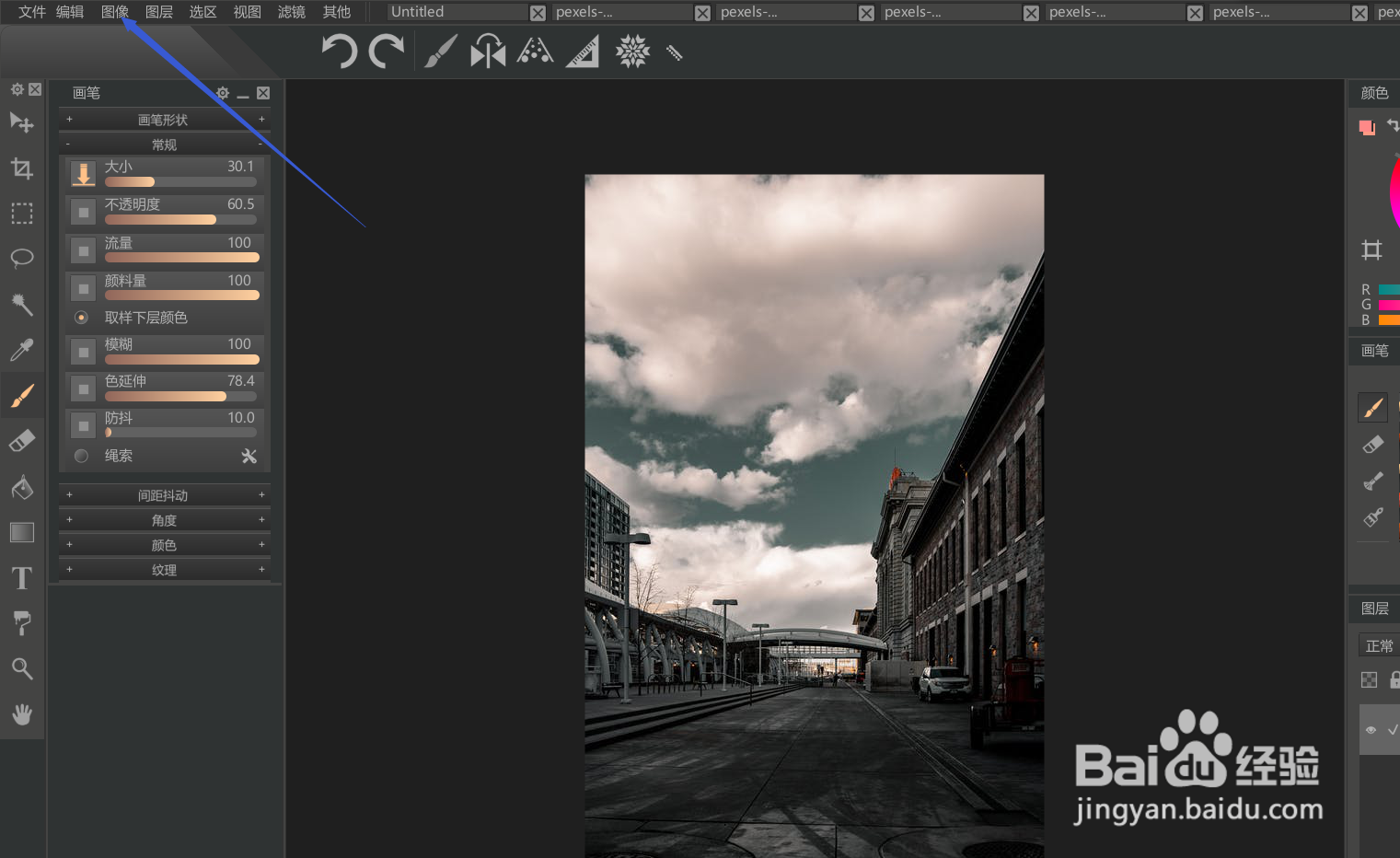Expand the 角度 section

165,520
